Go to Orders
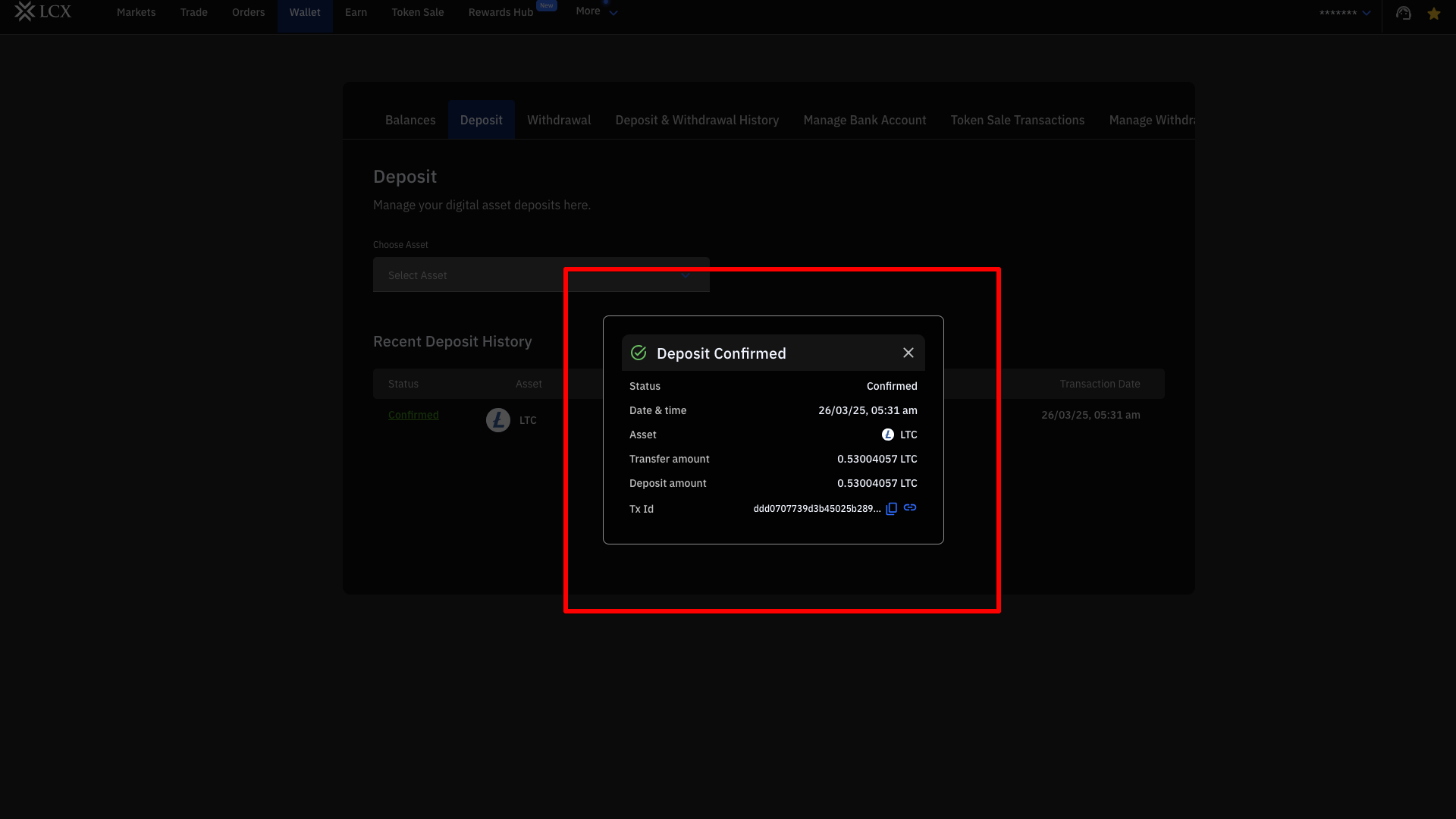The image size is (1456, 819). point(249,12)
